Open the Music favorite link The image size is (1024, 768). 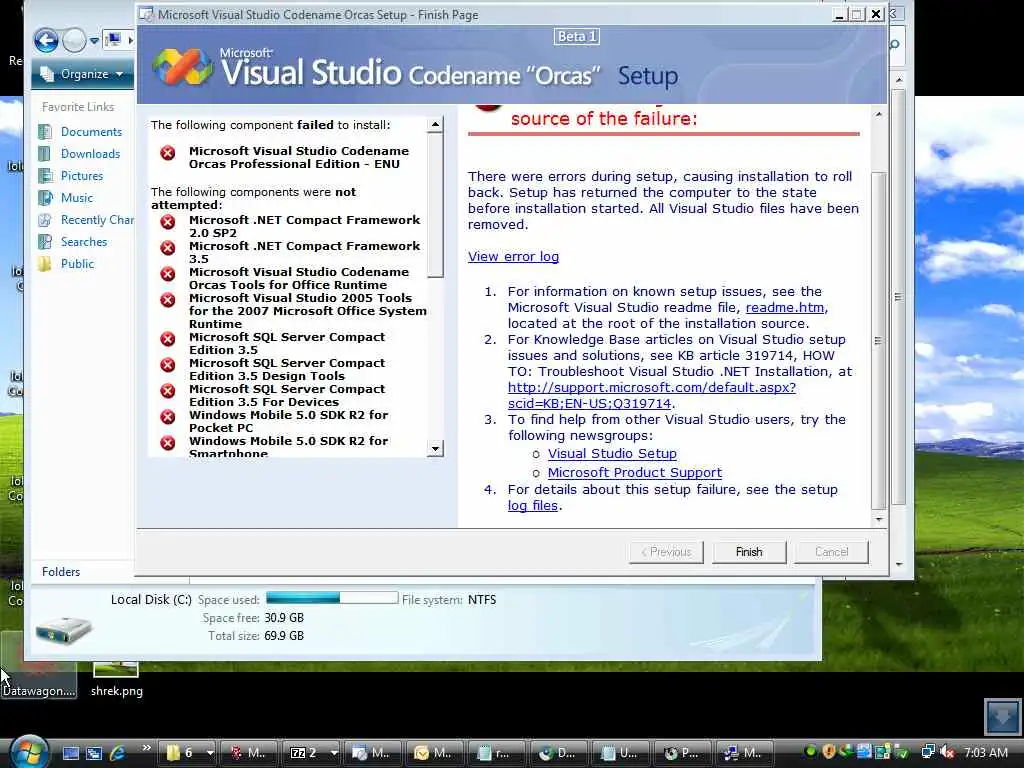76,198
